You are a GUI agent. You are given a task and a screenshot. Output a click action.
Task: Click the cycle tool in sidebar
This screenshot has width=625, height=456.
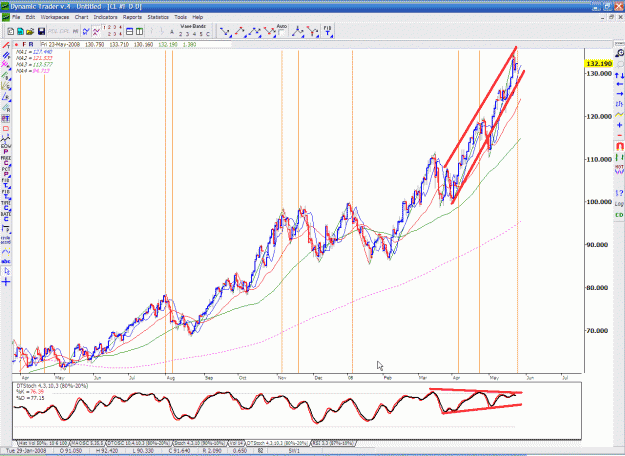(6, 240)
